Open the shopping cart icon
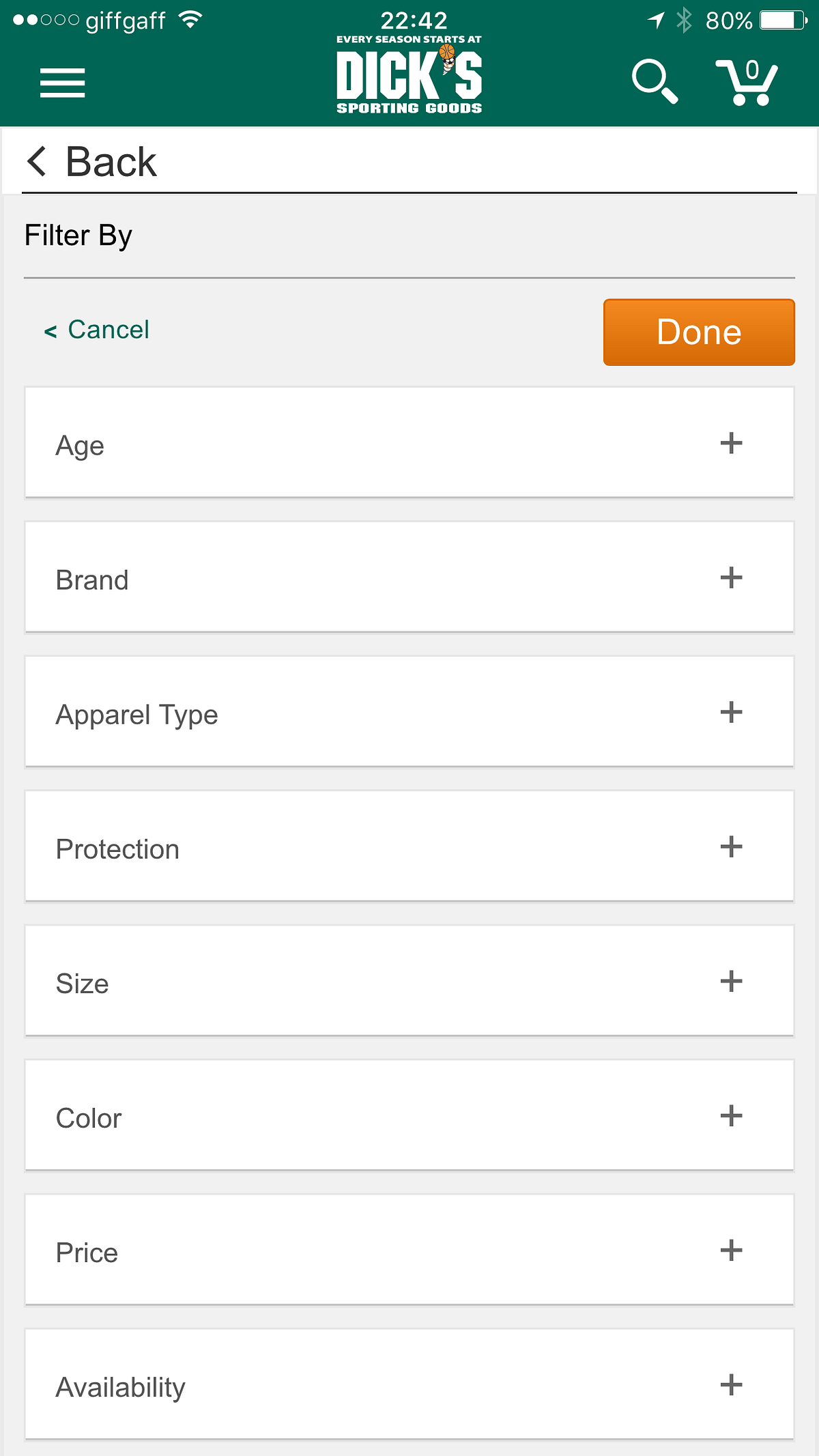Viewport: 819px width, 1456px height. (747, 83)
